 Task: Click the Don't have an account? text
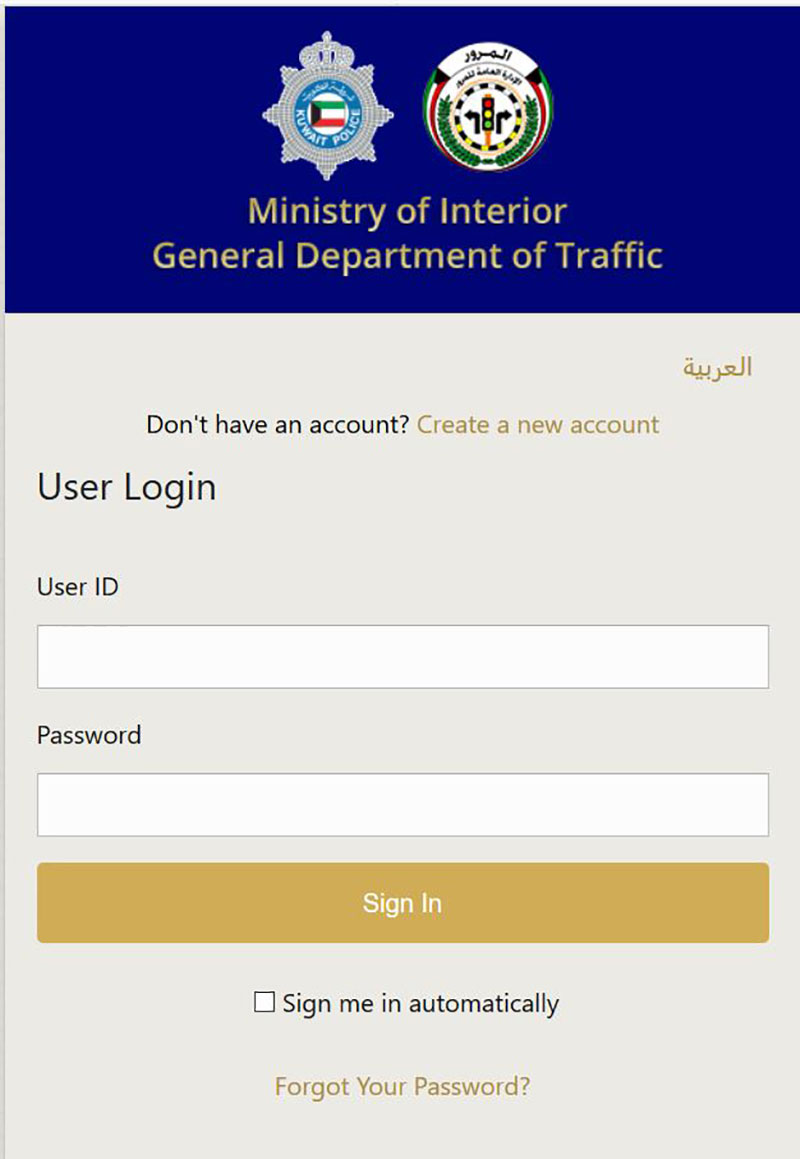[x=277, y=425]
